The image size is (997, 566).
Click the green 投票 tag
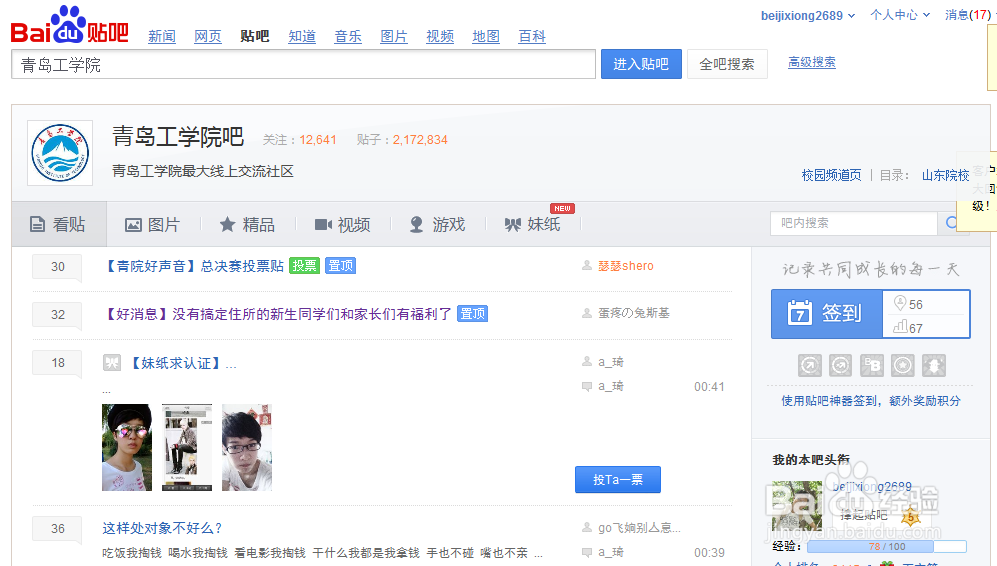tap(305, 266)
